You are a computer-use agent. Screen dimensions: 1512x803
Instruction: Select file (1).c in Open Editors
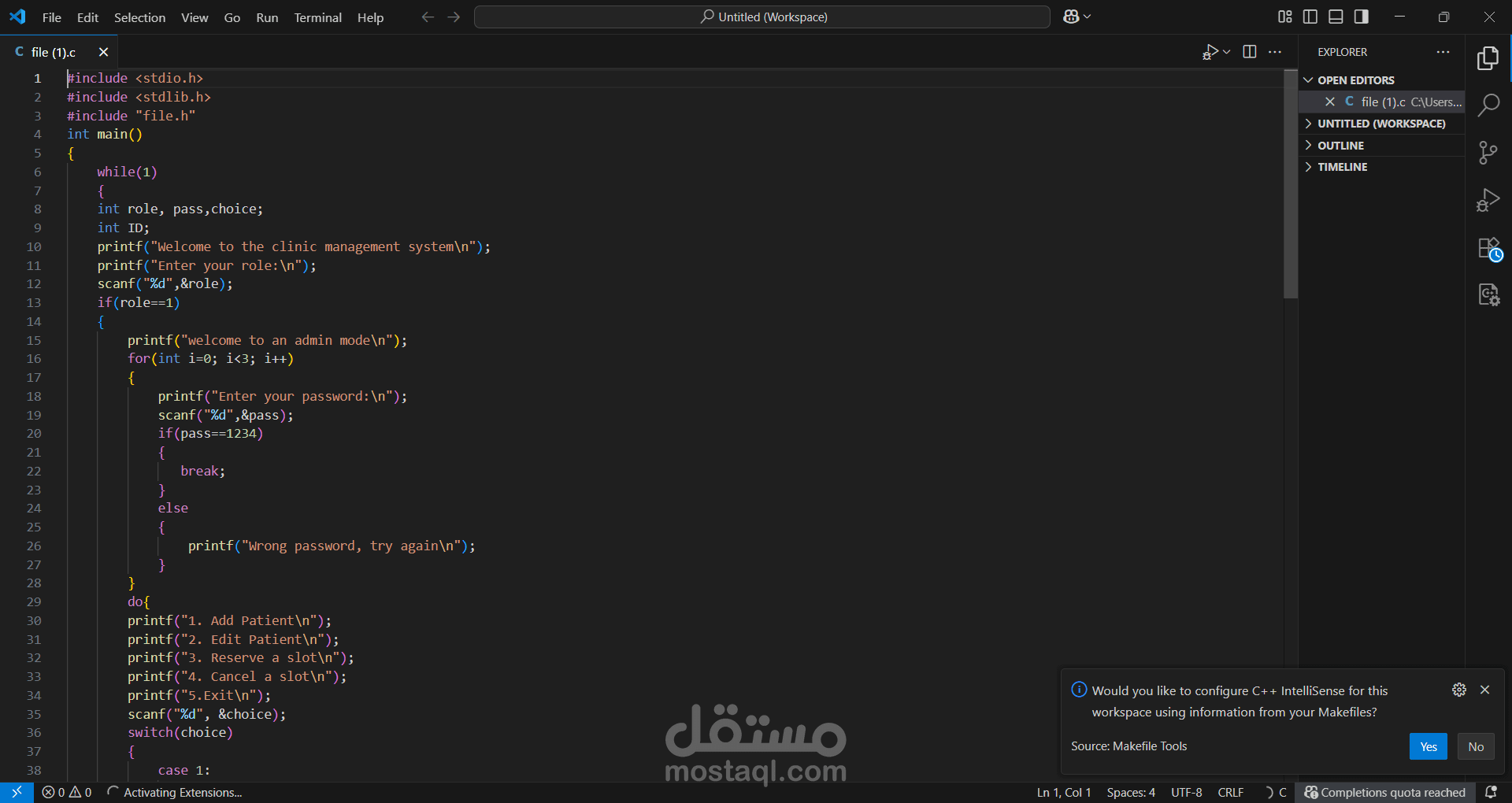pyautogui.click(x=1382, y=102)
